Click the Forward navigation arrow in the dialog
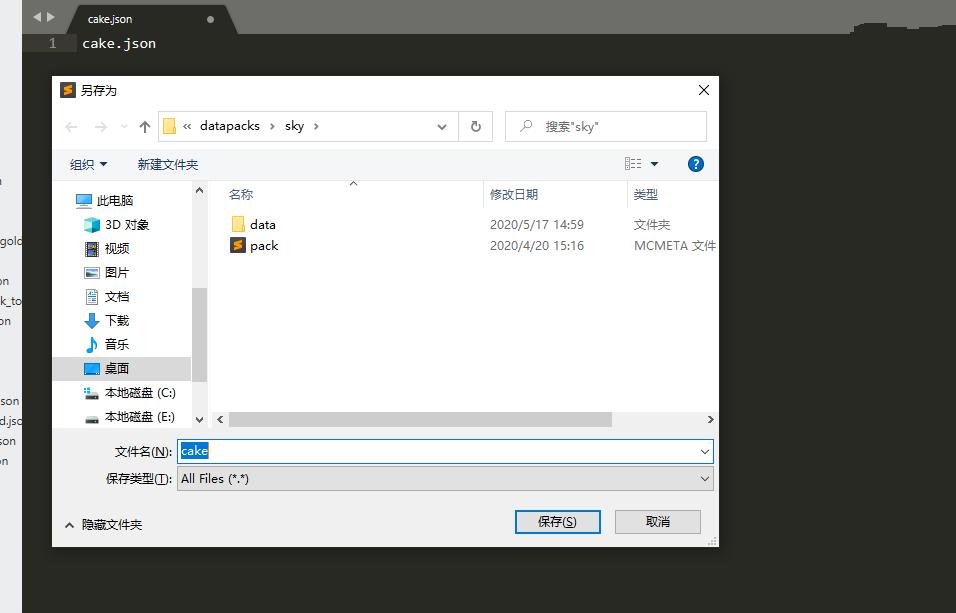This screenshot has width=956, height=613. click(x=101, y=127)
